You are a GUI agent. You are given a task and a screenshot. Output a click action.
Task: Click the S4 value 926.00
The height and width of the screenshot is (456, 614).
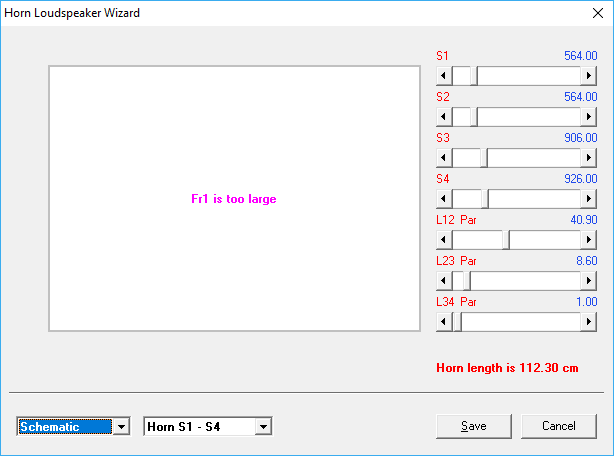(581, 179)
